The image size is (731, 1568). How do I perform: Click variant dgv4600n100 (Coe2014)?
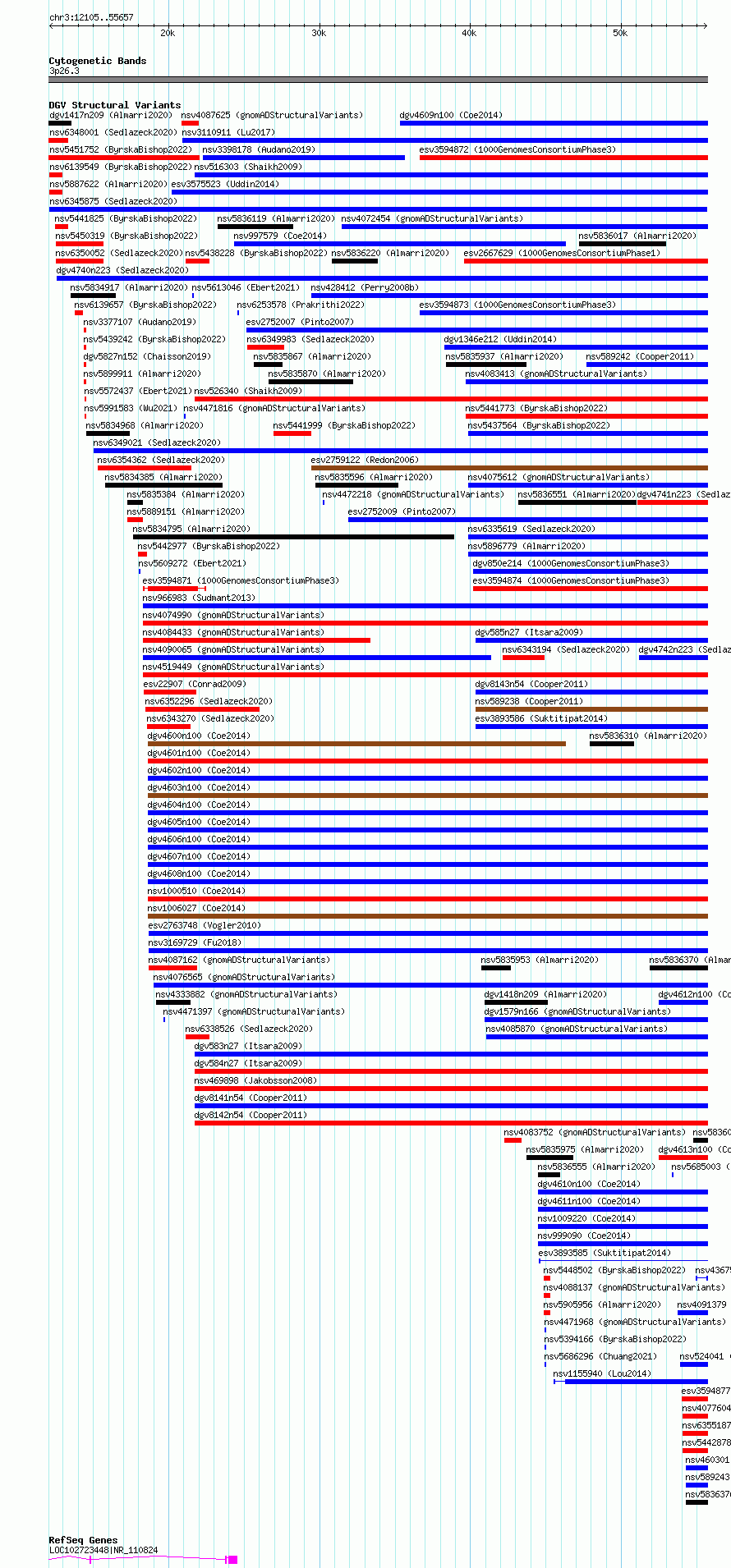199,736
